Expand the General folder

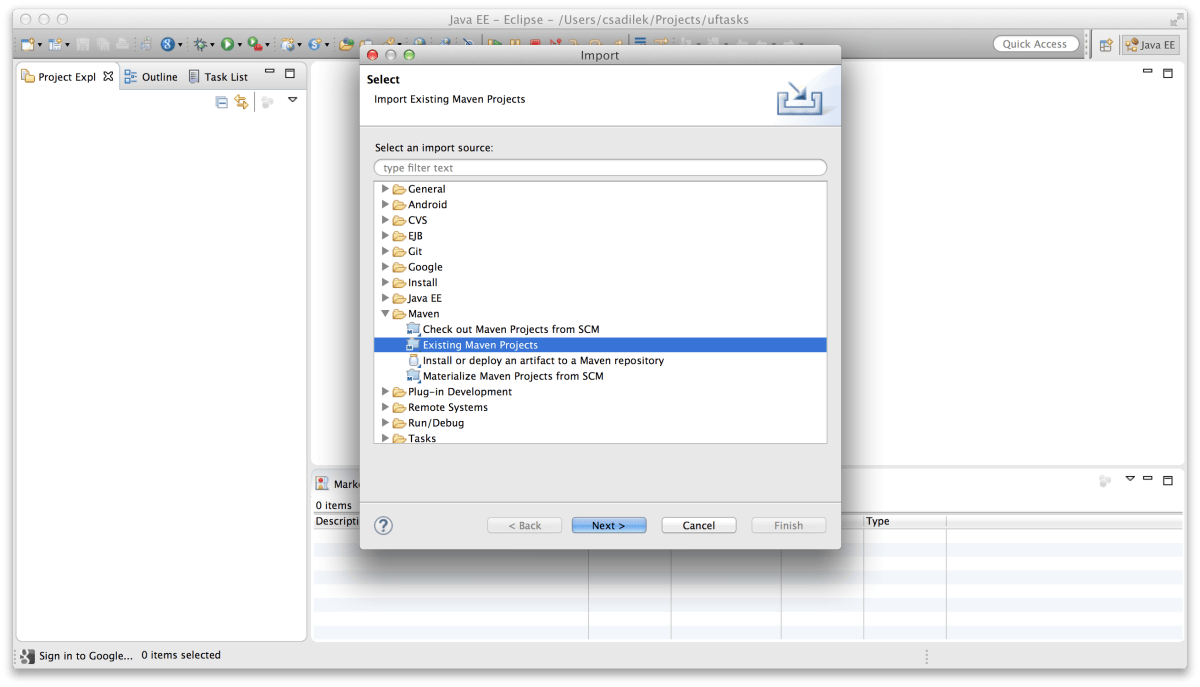click(385, 189)
